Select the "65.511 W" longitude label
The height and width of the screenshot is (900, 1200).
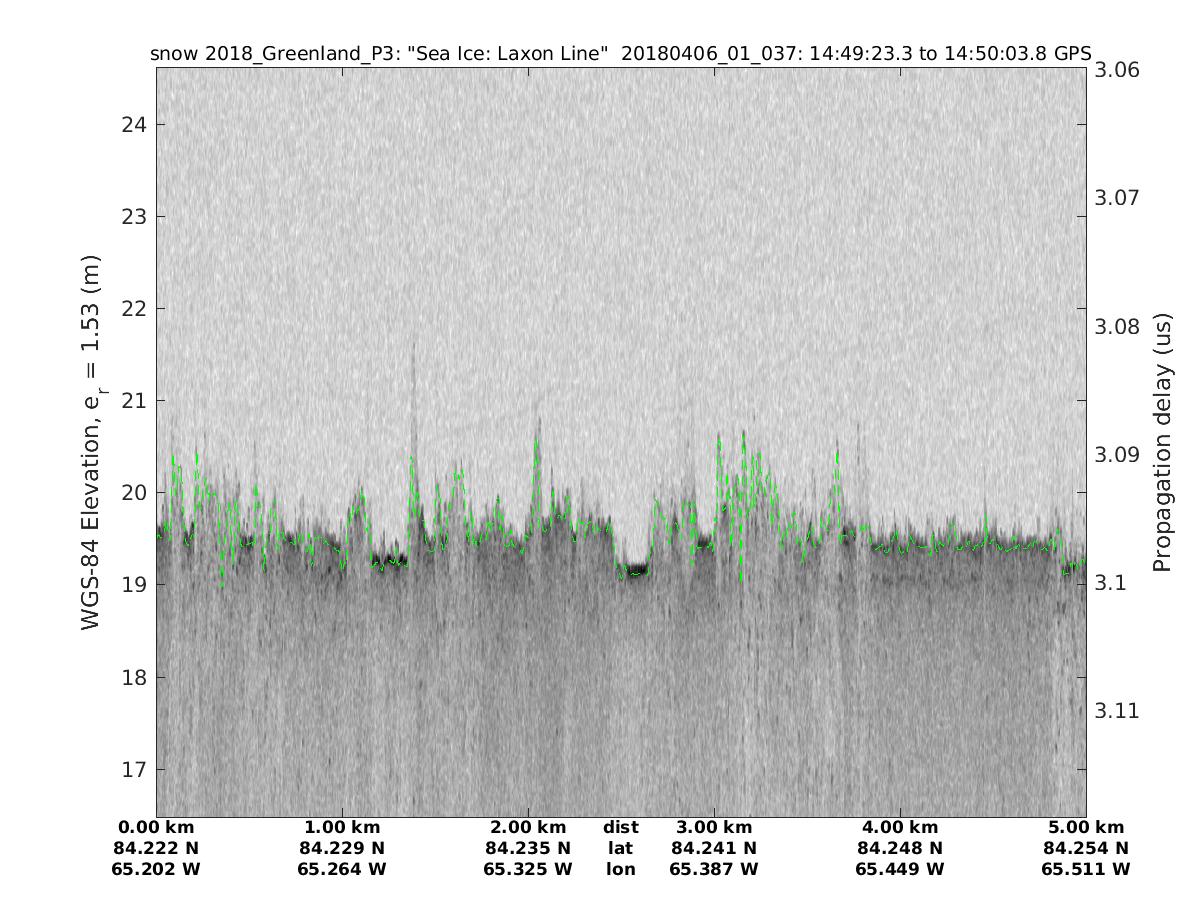tap(1085, 869)
